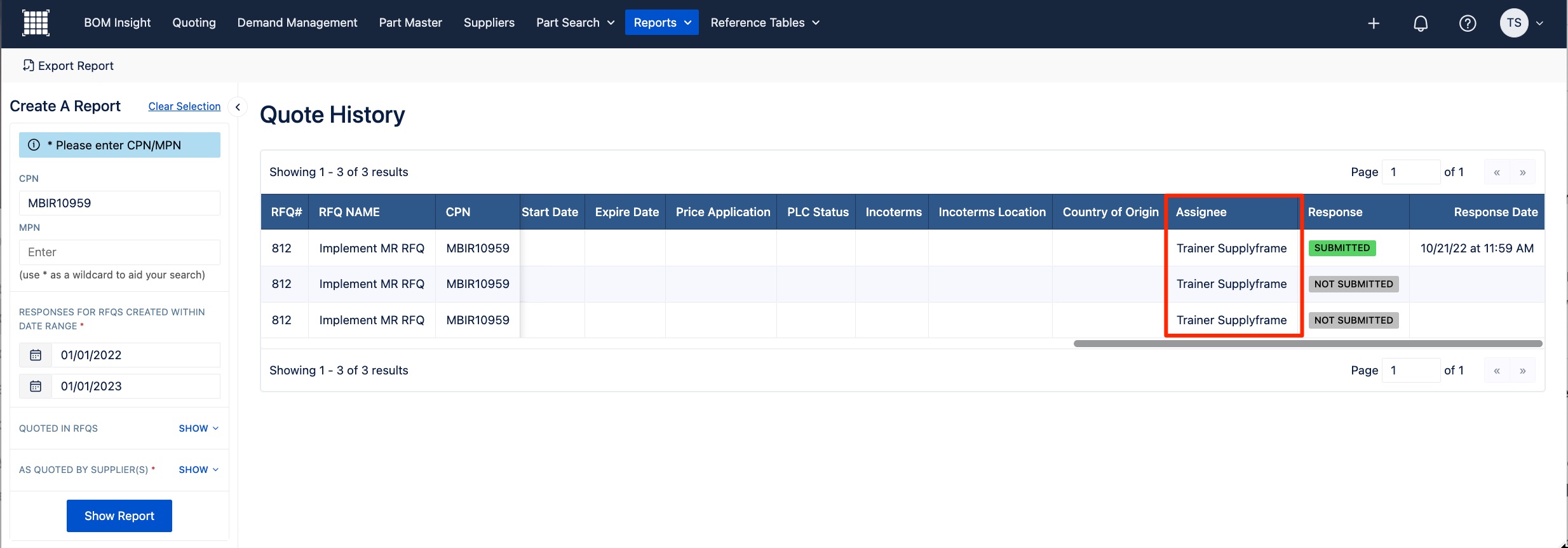Click Country of Origin column header
The width and height of the screenshot is (1568, 548).
click(x=1111, y=212)
